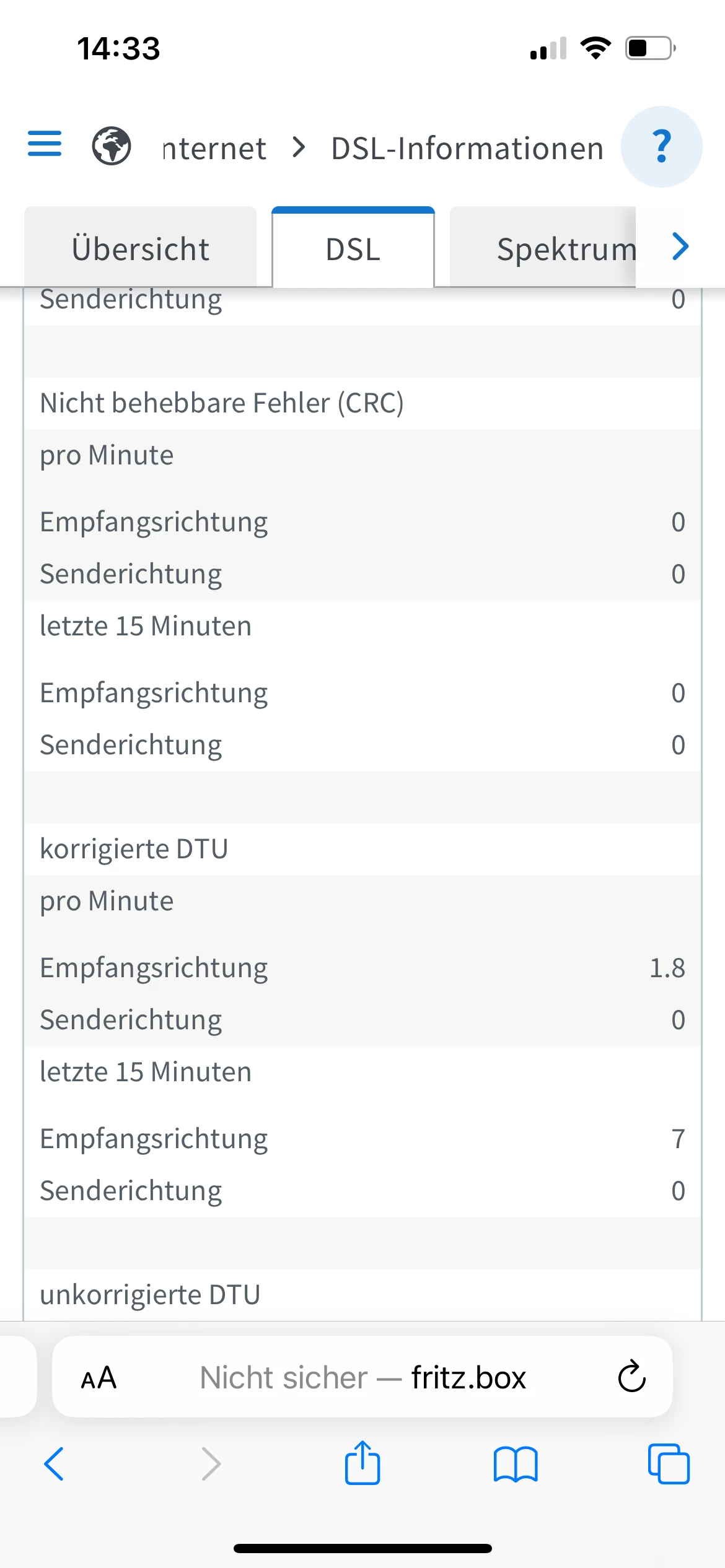Viewport: 725px width, 1568px height.
Task: Show open tabs overview in Safari
Action: pos(668,1465)
